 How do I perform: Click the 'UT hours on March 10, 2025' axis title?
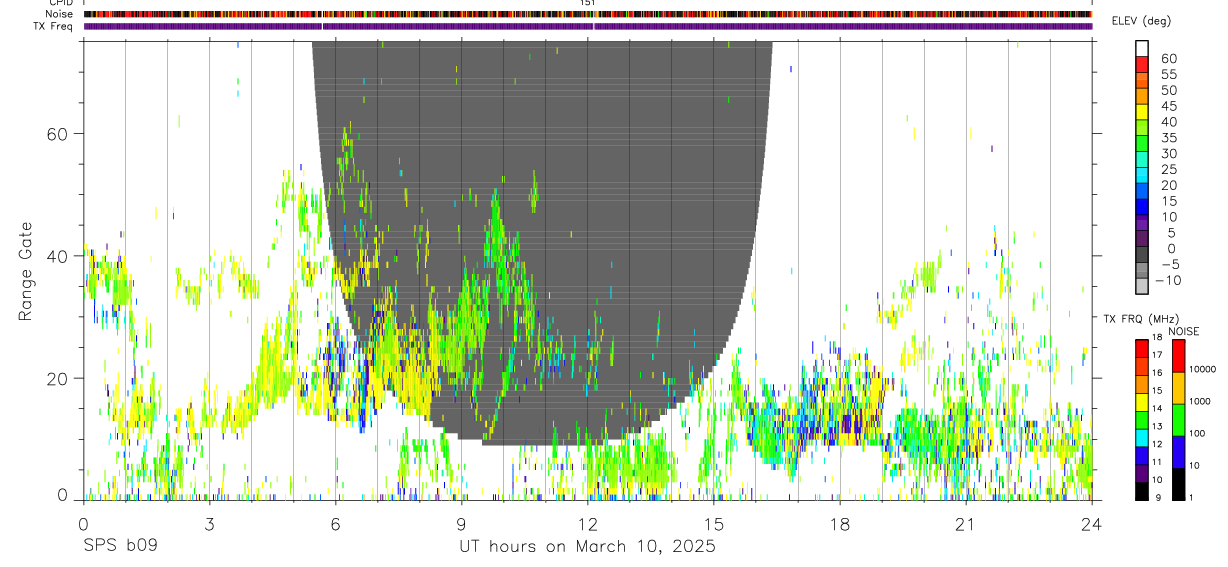point(587,547)
